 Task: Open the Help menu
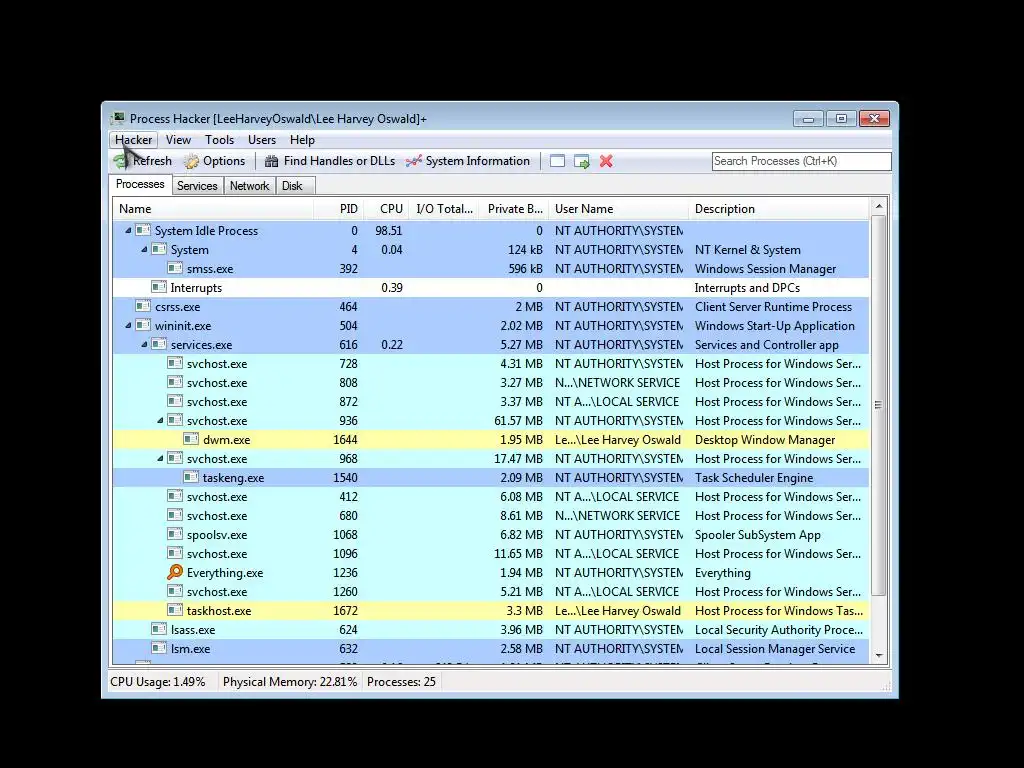click(302, 140)
